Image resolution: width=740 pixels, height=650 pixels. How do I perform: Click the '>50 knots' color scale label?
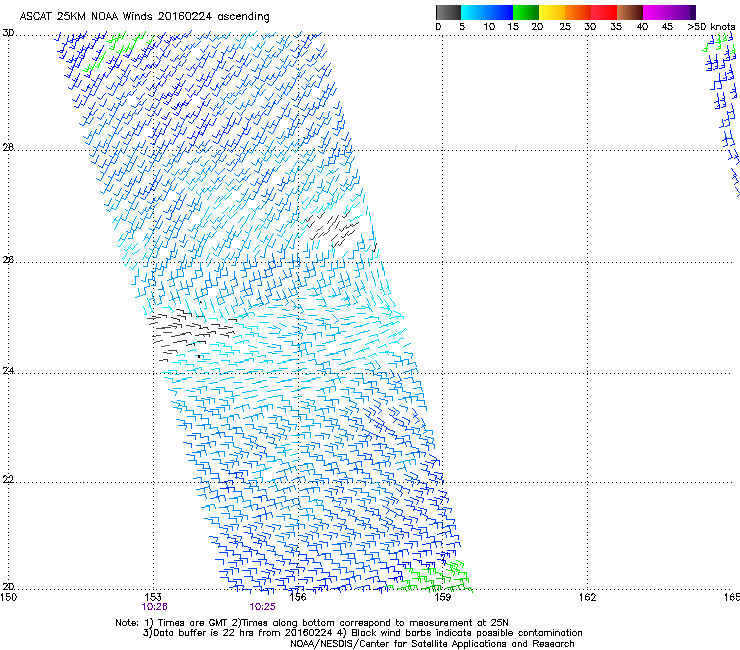pos(711,27)
